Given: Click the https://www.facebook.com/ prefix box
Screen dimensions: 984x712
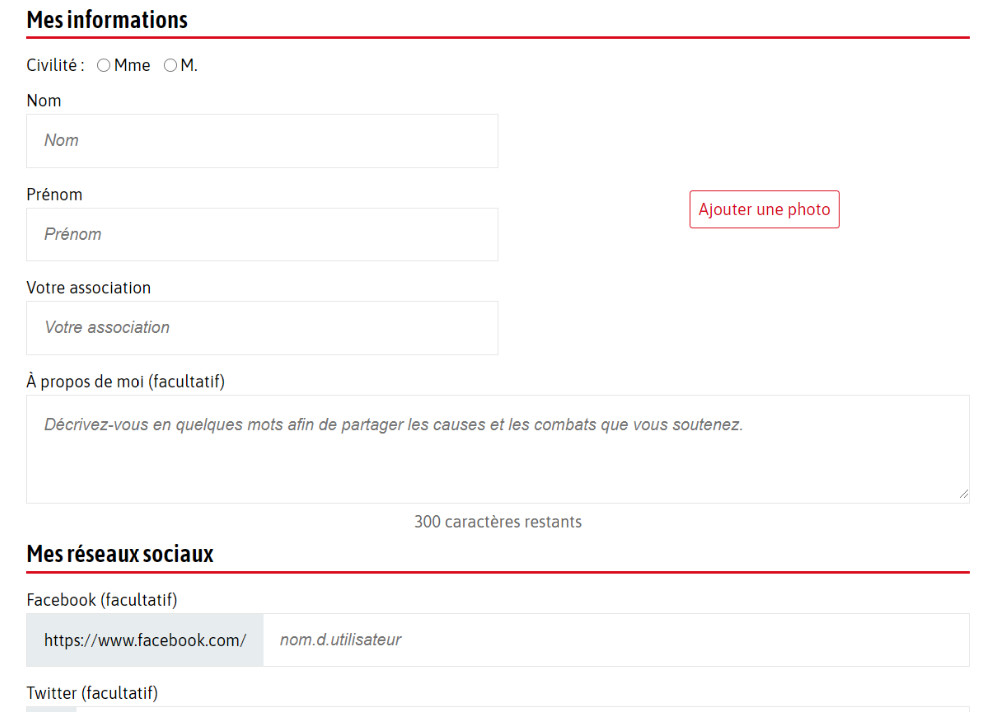Looking at the screenshot, I should [x=145, y=640].
